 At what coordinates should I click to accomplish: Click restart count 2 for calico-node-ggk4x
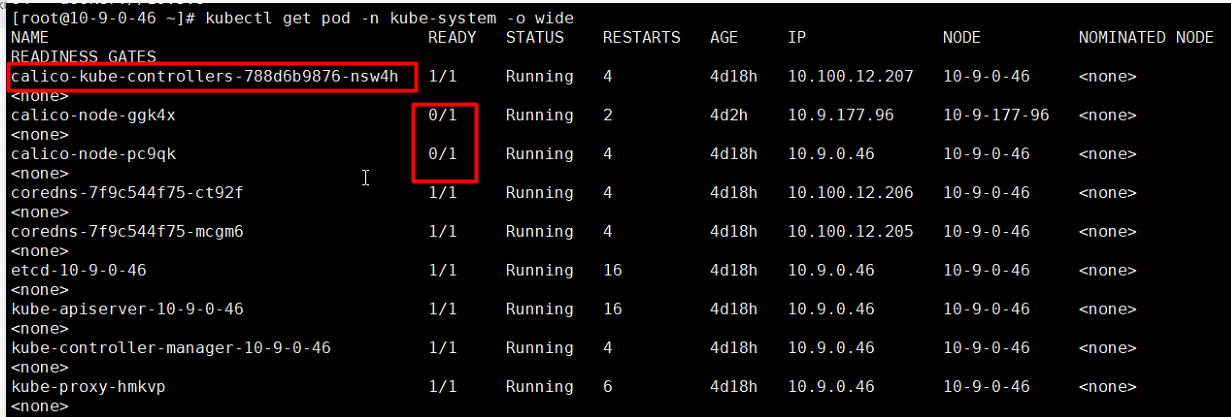[x=608, y=116]
